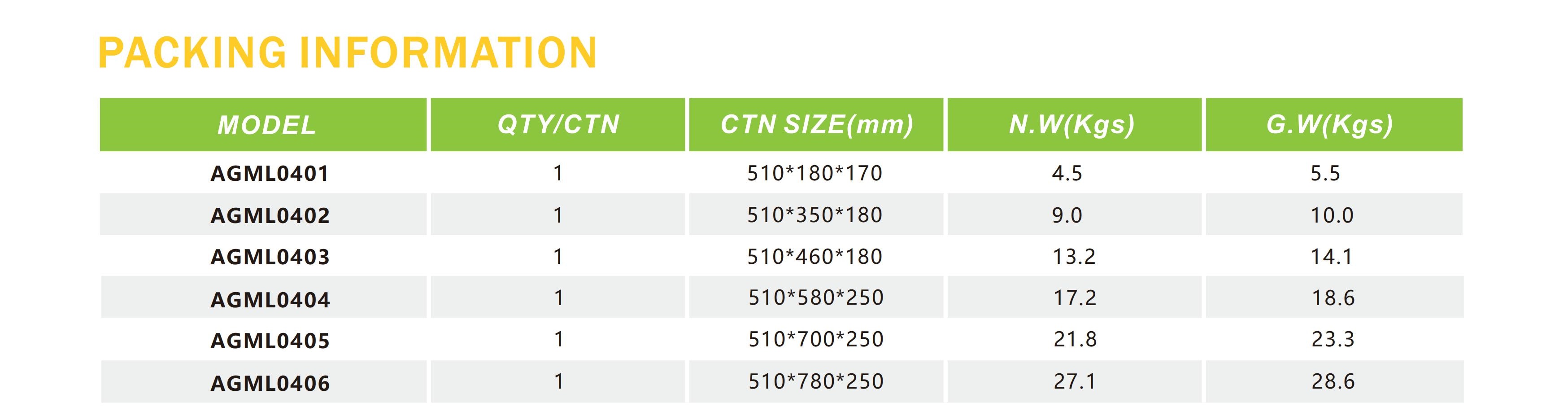This screenshot has height=420, width=1568.
Task: Click carton size 510*460*180
Action: 814,256
